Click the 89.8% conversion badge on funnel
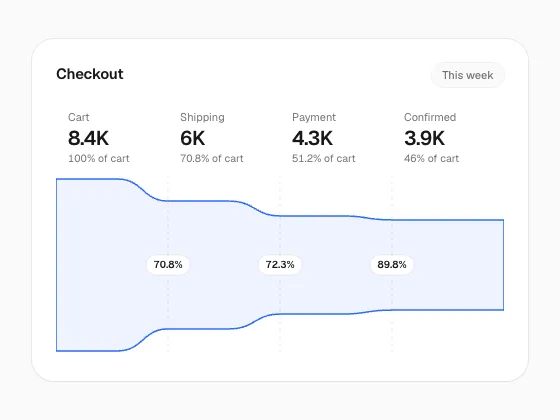Image resolution: width=560 pixels, height=420 pixels. 392,265
